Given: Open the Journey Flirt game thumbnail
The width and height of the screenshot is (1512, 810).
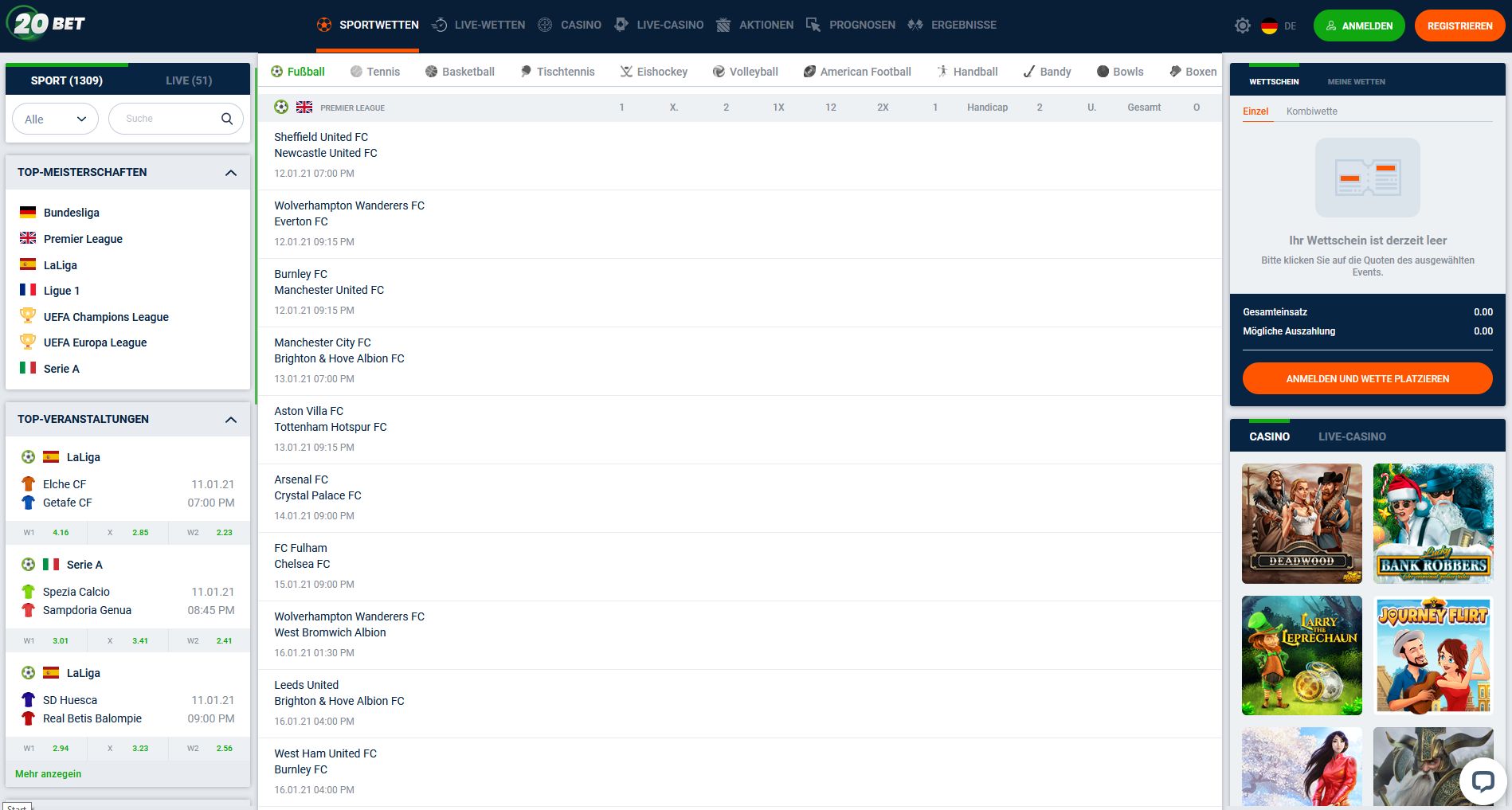Looking at the screenshot, I should point(1433,655).
